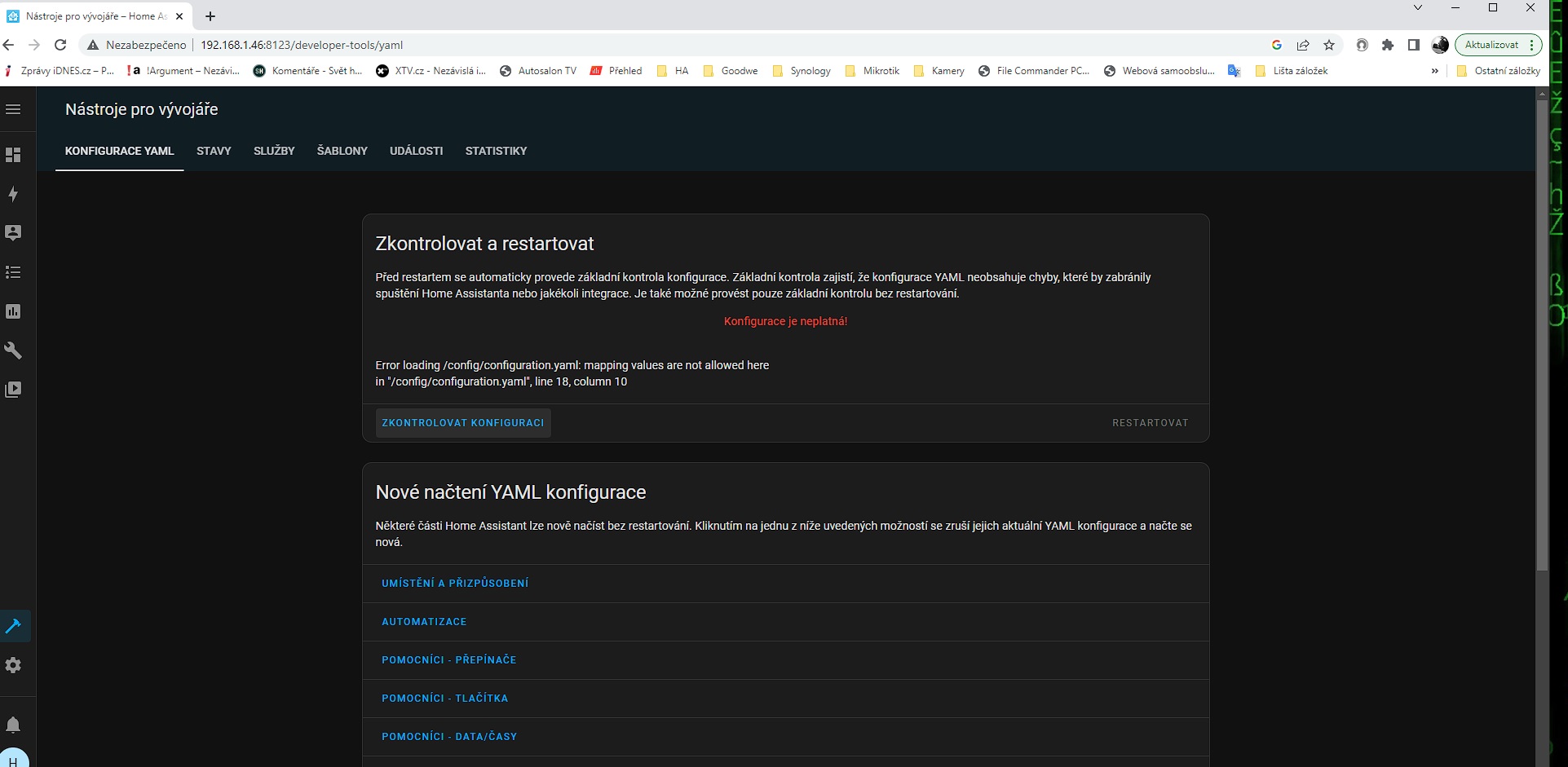
Task: Open the Goodwe bookmarks folder
Action: [730, 71]
